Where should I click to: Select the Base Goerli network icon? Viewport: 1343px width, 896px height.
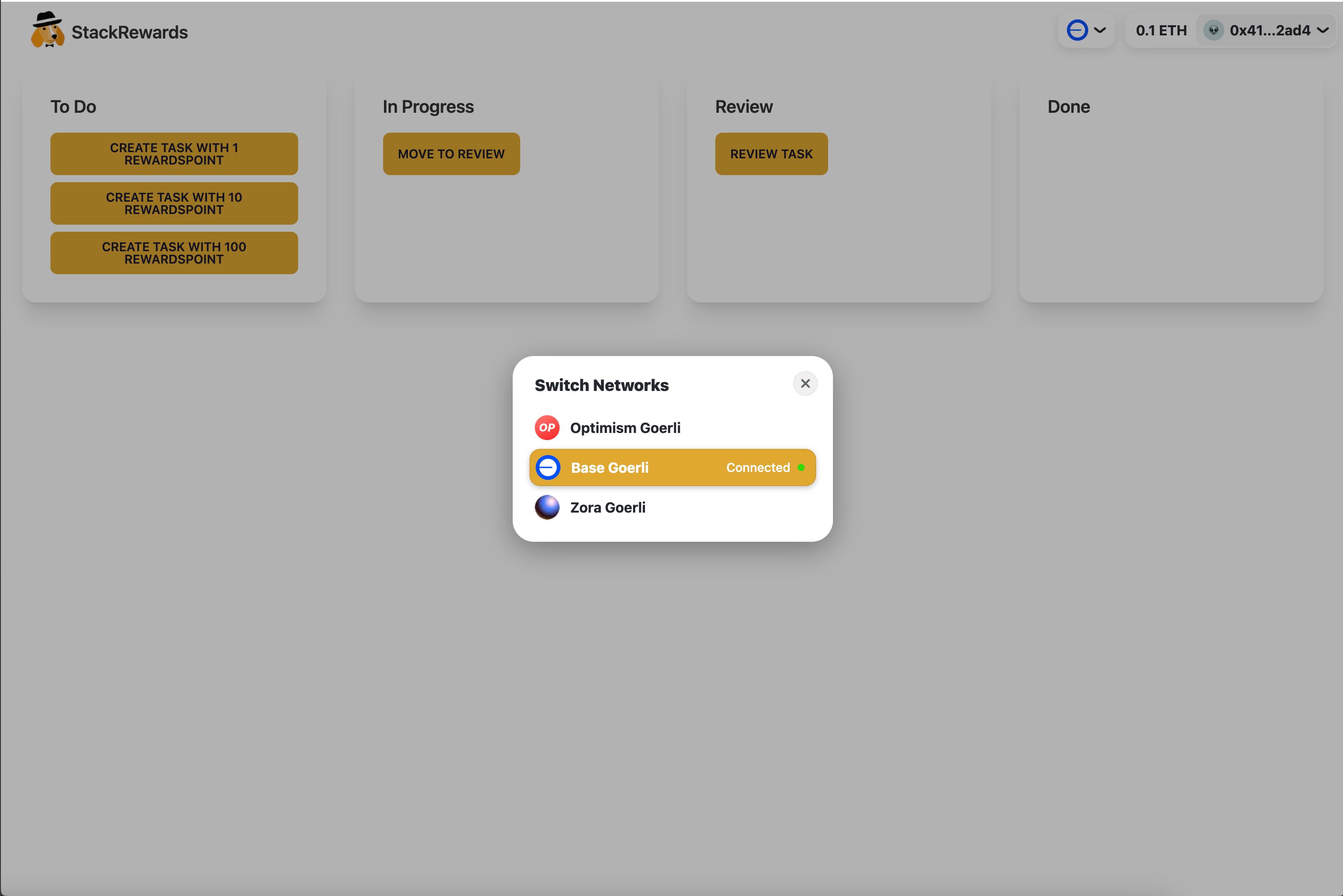click(547, 467)
